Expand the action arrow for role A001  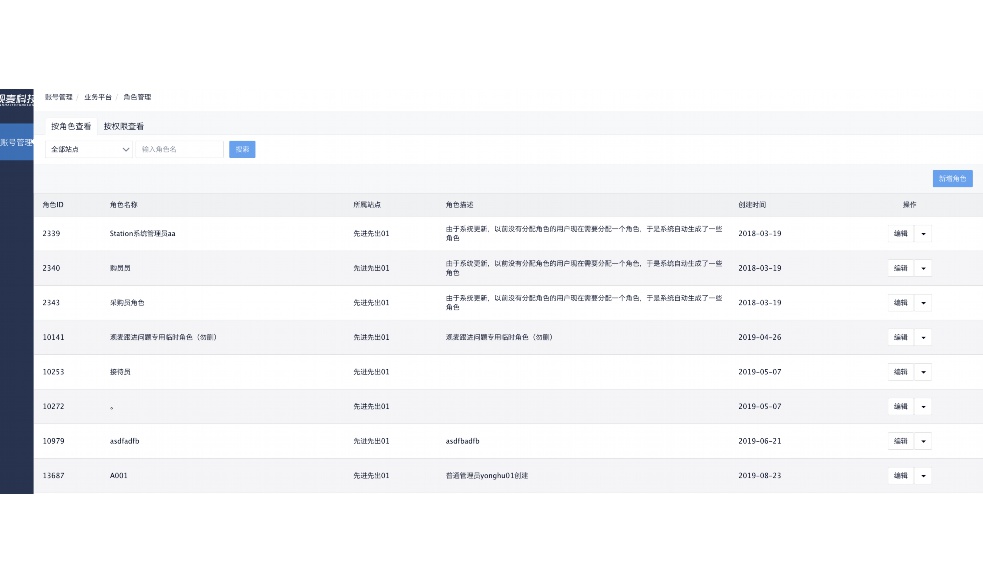[923, 476]
